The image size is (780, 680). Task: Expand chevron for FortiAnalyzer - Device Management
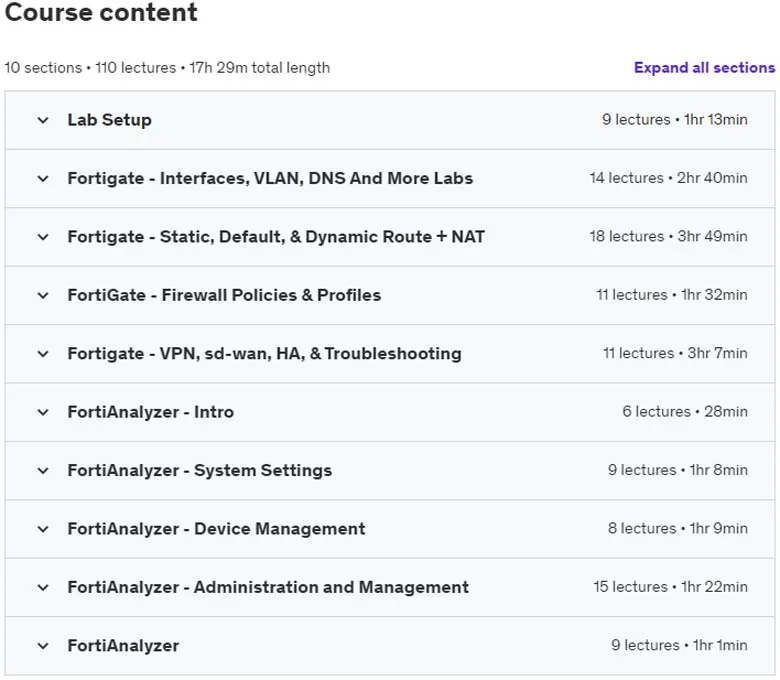tap(43, 529)
